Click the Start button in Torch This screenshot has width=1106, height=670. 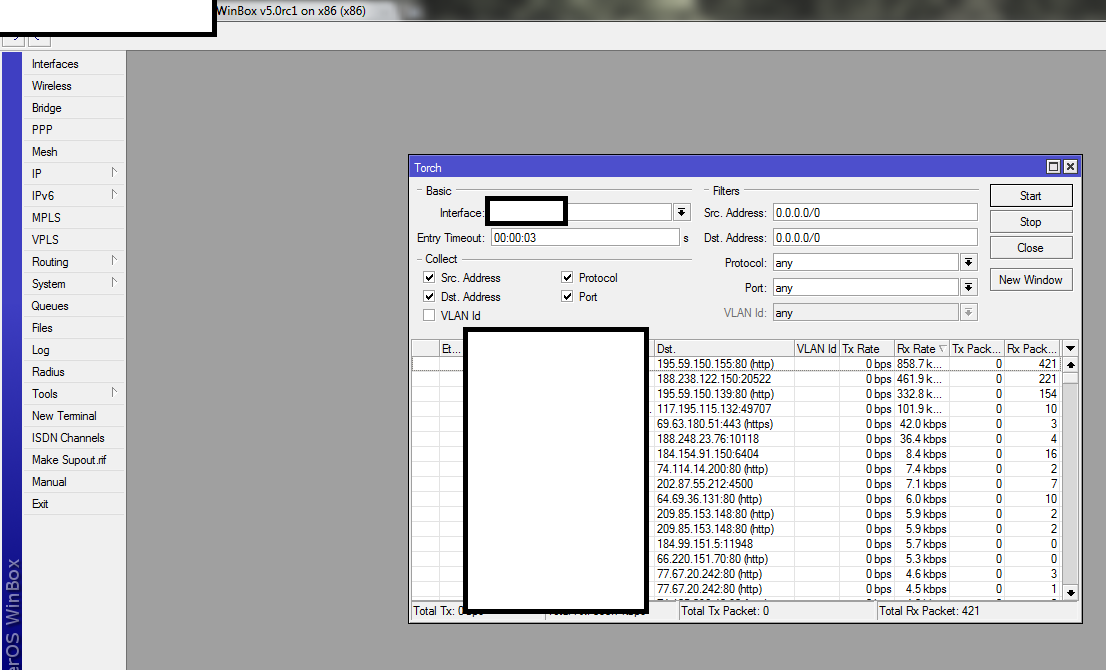[1031, 196]
